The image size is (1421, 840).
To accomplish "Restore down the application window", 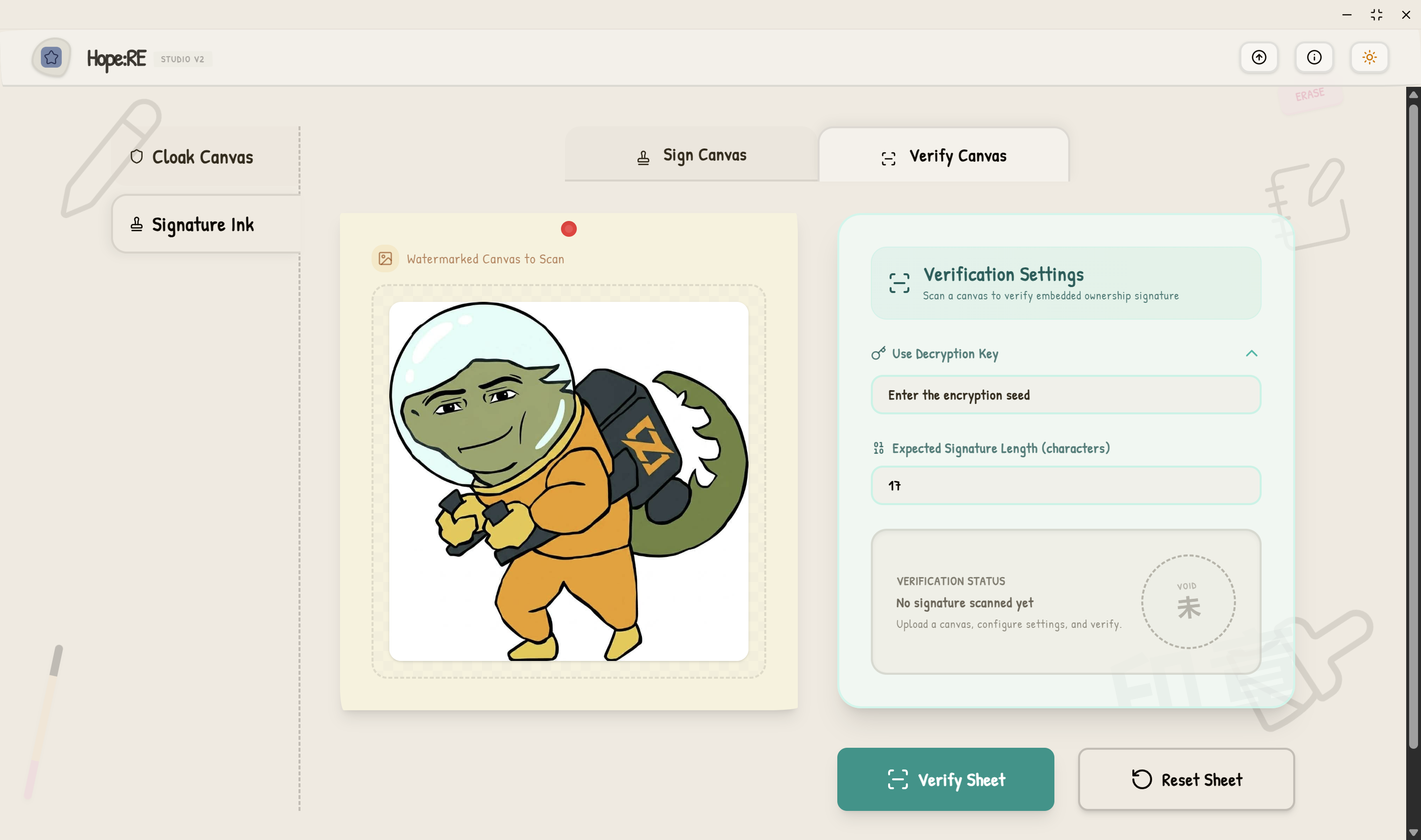I will click(x=1376, y=15).
